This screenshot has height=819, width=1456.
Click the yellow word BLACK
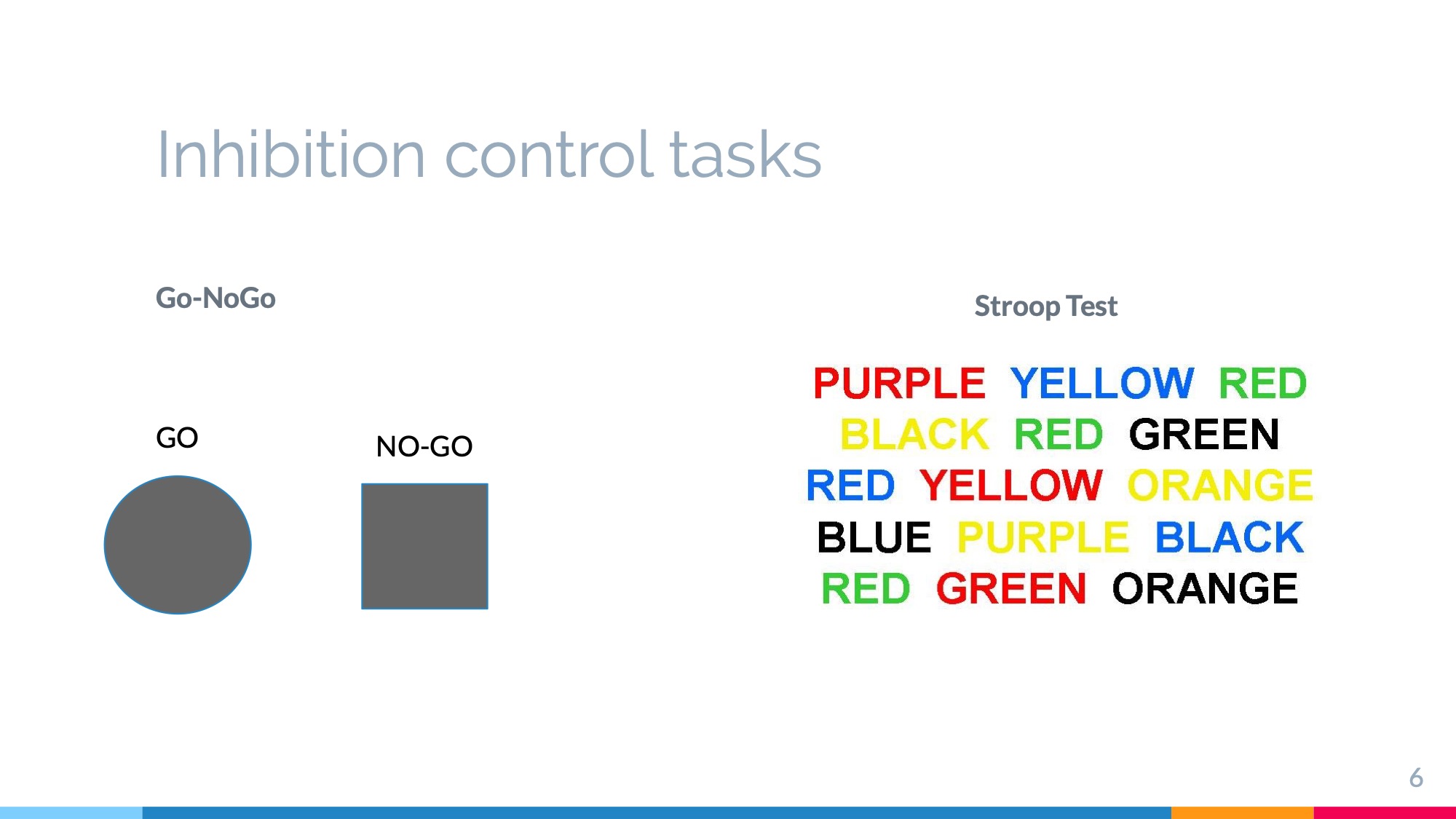[x=914, y=435]
